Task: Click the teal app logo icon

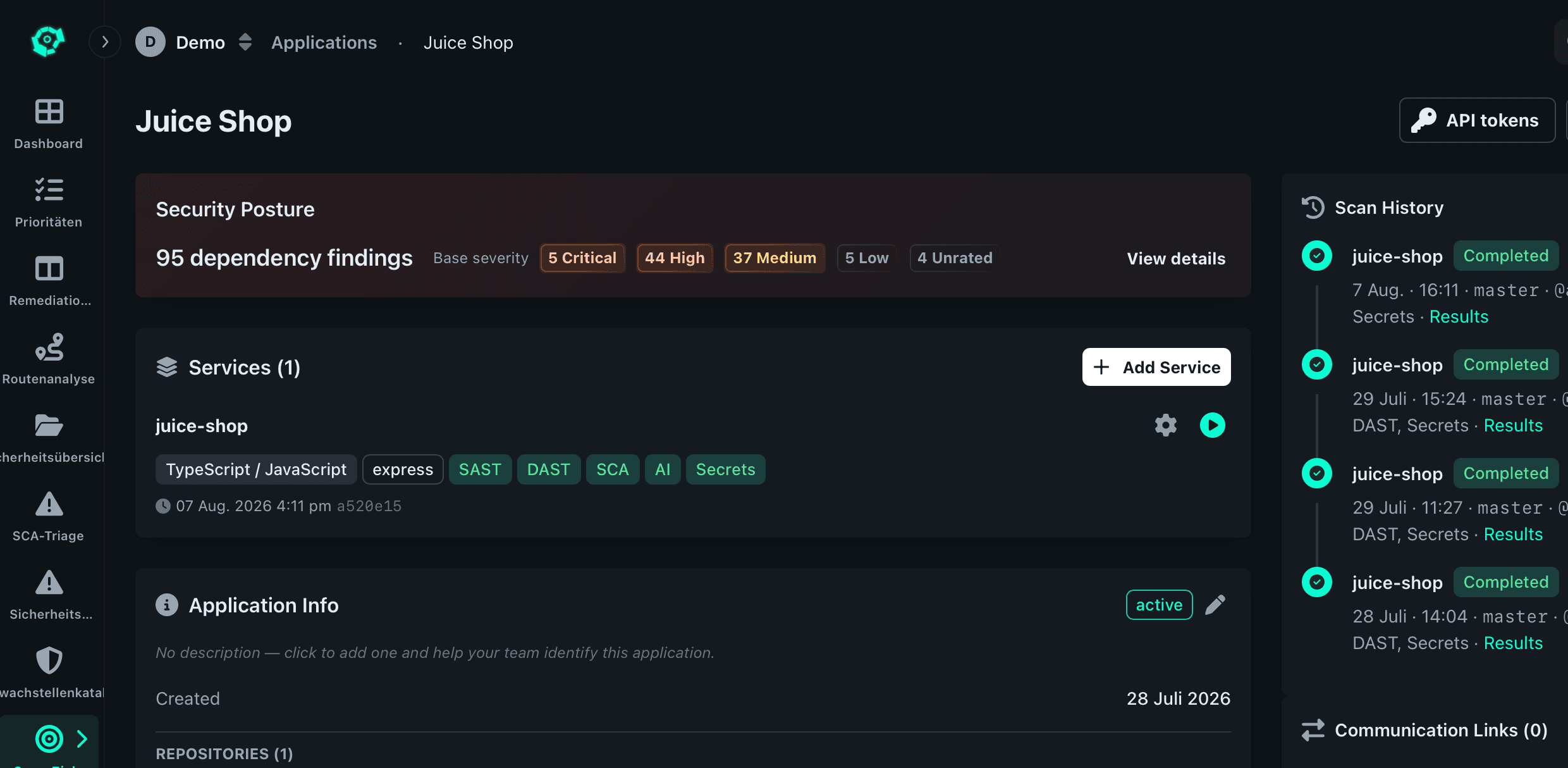Action: click(x=48, y=42)
